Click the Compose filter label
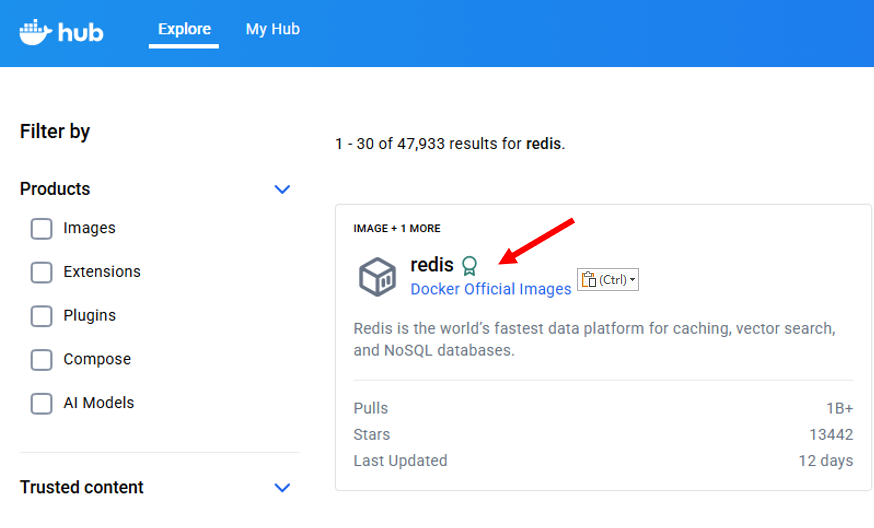This screenshot has width=874, height=528. (x=97, y=359)
